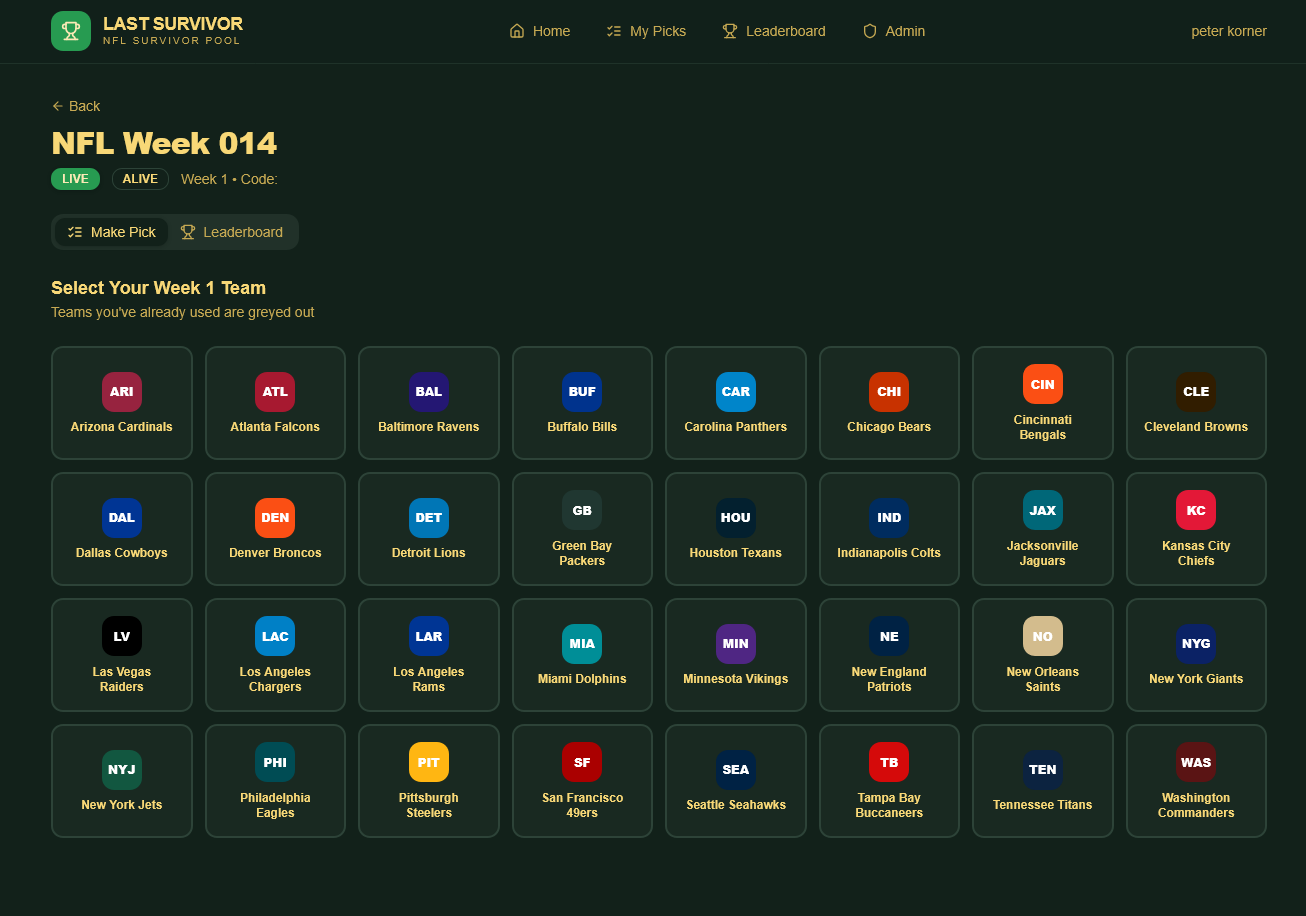Open Home in the top navigation
Viewport: 1306px width, 916px height.
click(x=540, y=31)
